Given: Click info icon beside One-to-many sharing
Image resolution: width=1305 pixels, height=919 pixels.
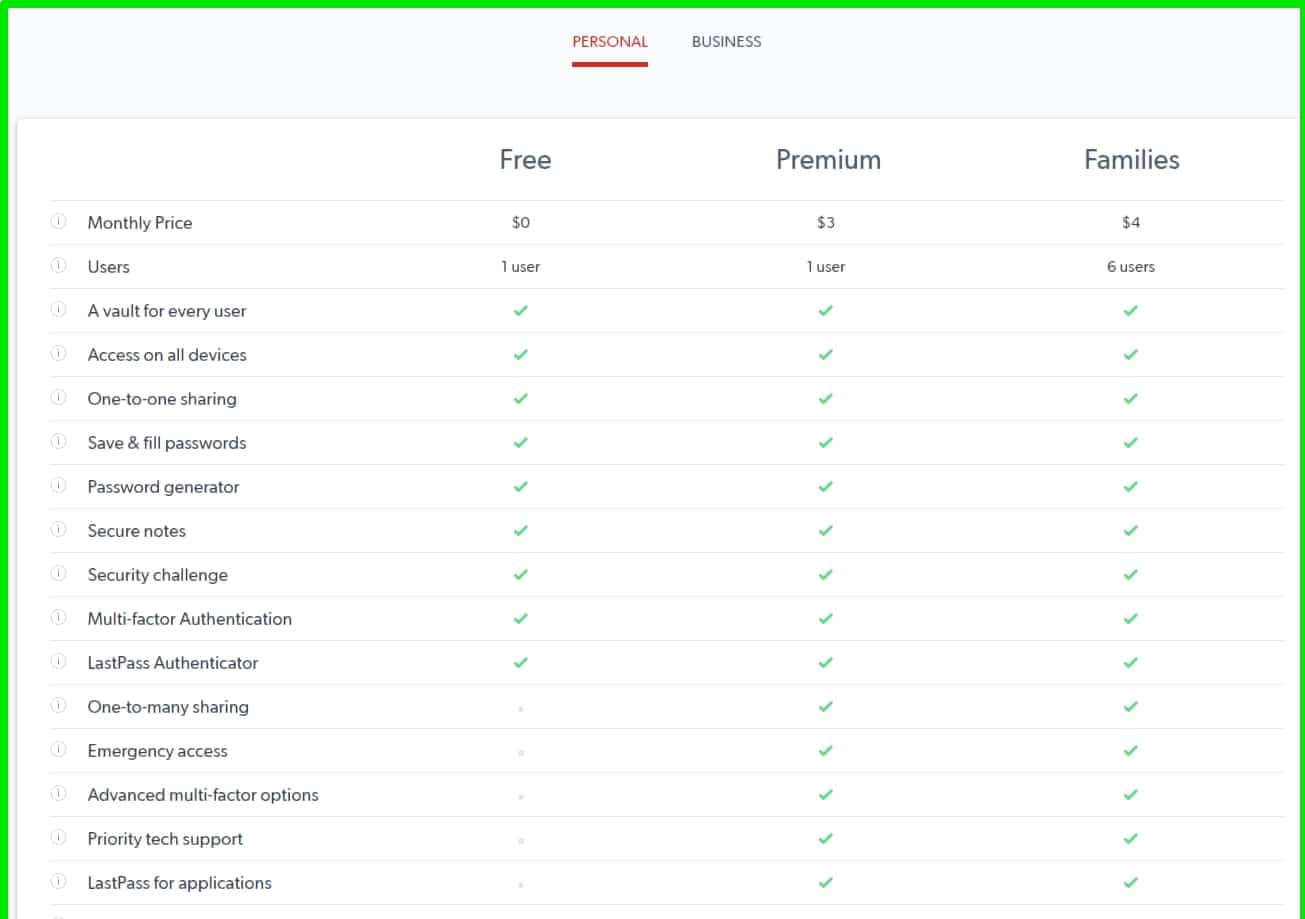Looking at the screenshot, I should 58,705.
